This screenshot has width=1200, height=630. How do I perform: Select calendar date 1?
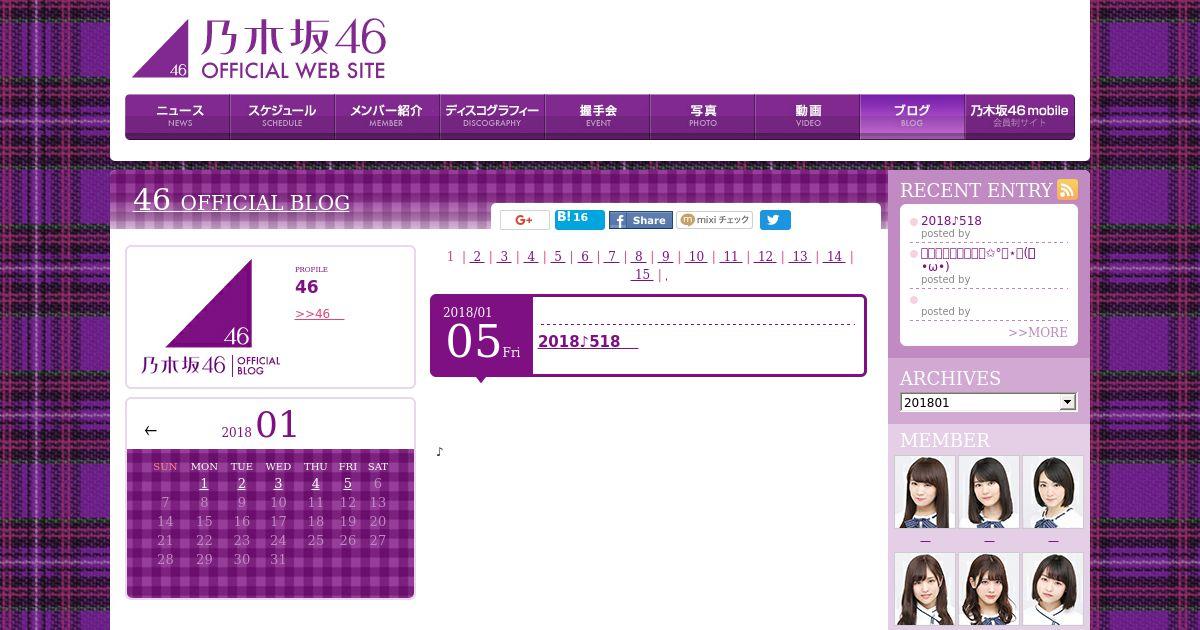point(204,484)
